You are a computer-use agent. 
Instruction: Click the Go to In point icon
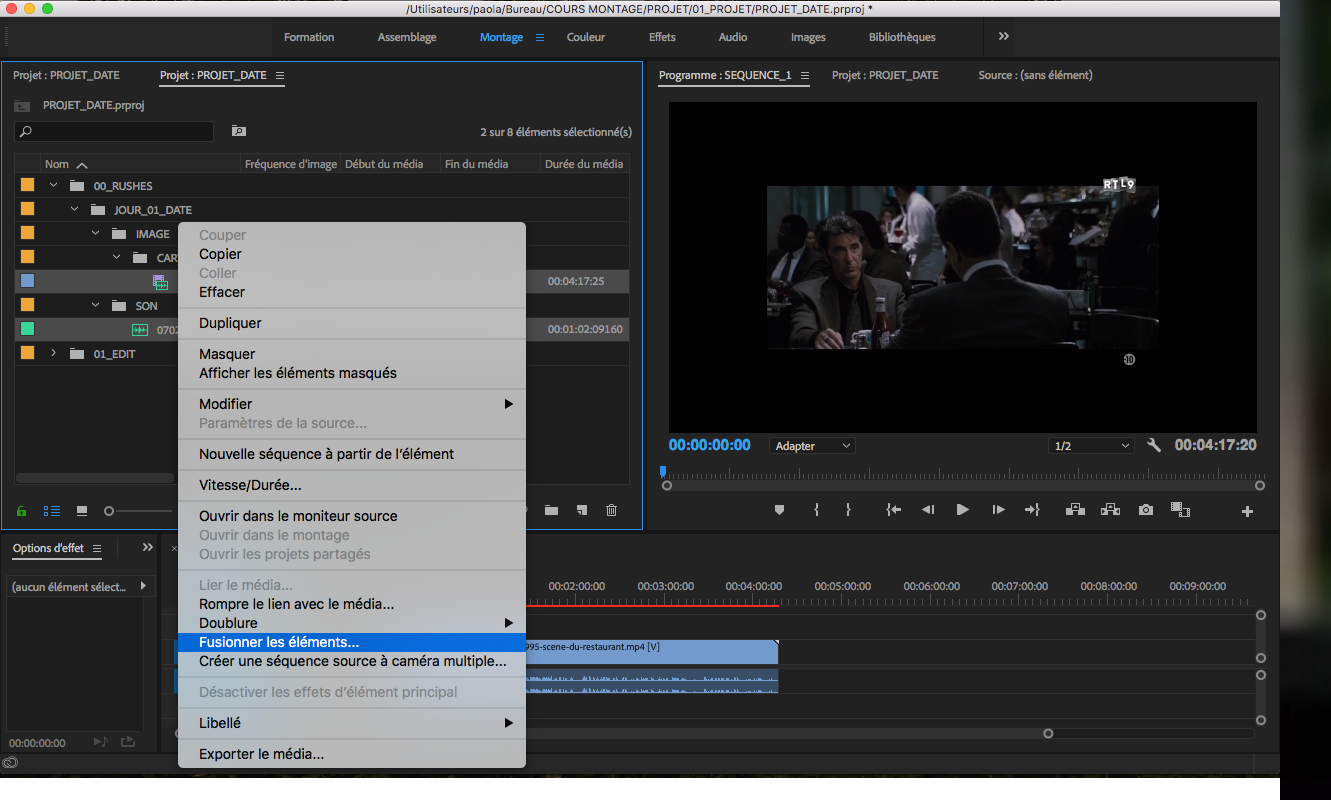893,510
